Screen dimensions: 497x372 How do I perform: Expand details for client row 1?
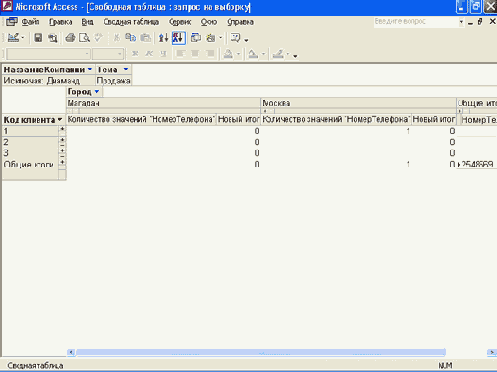62,129
